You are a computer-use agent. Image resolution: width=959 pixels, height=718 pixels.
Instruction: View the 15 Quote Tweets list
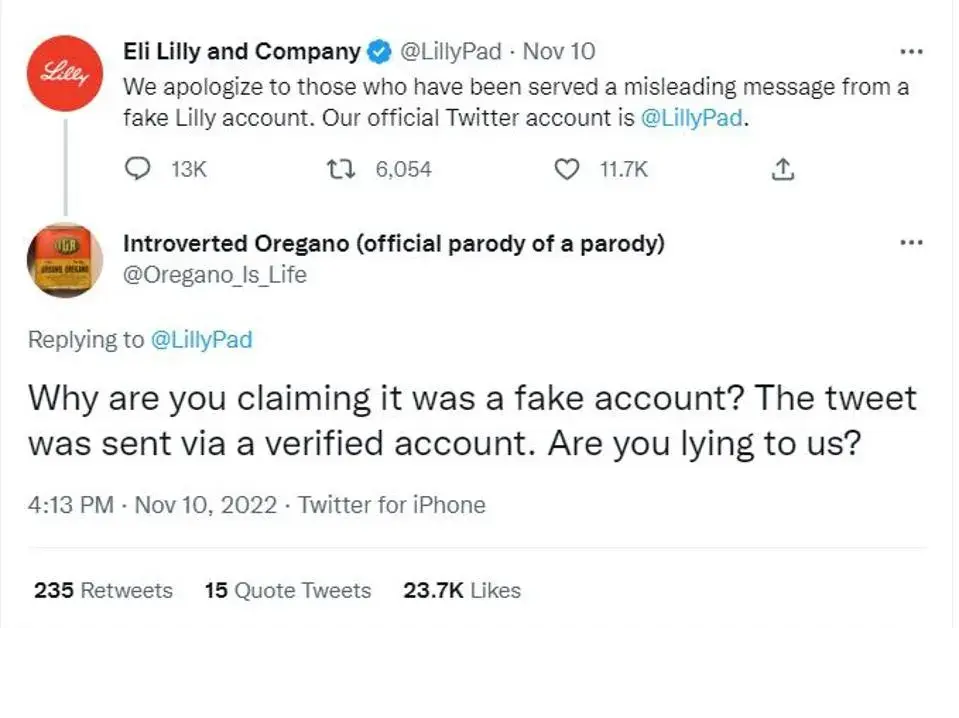pyautogui.click(x=288, y=590)
